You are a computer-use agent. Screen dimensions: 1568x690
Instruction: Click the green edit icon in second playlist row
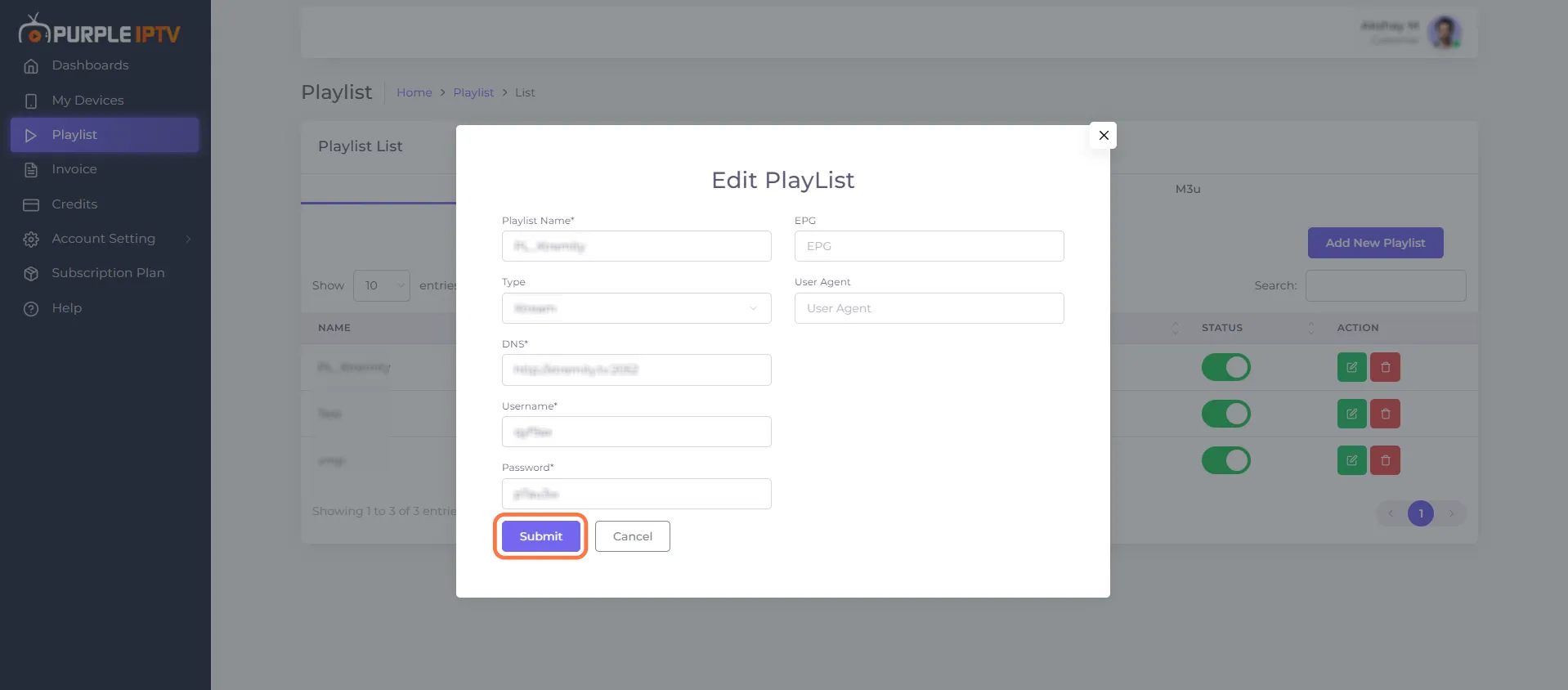1352,414
